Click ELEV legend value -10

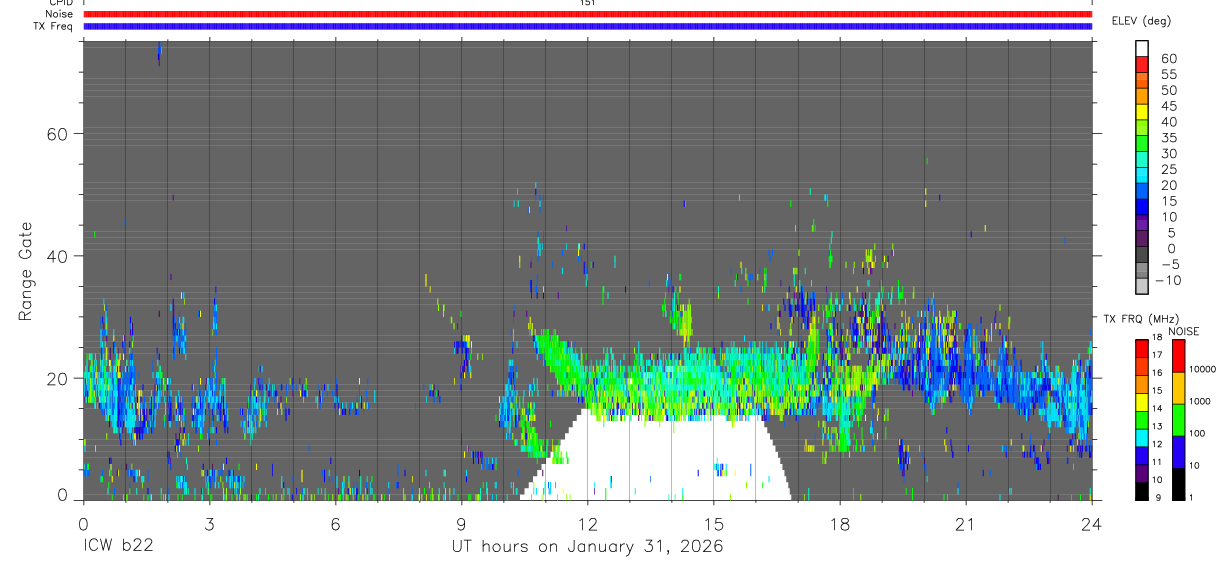(1167, 280)
